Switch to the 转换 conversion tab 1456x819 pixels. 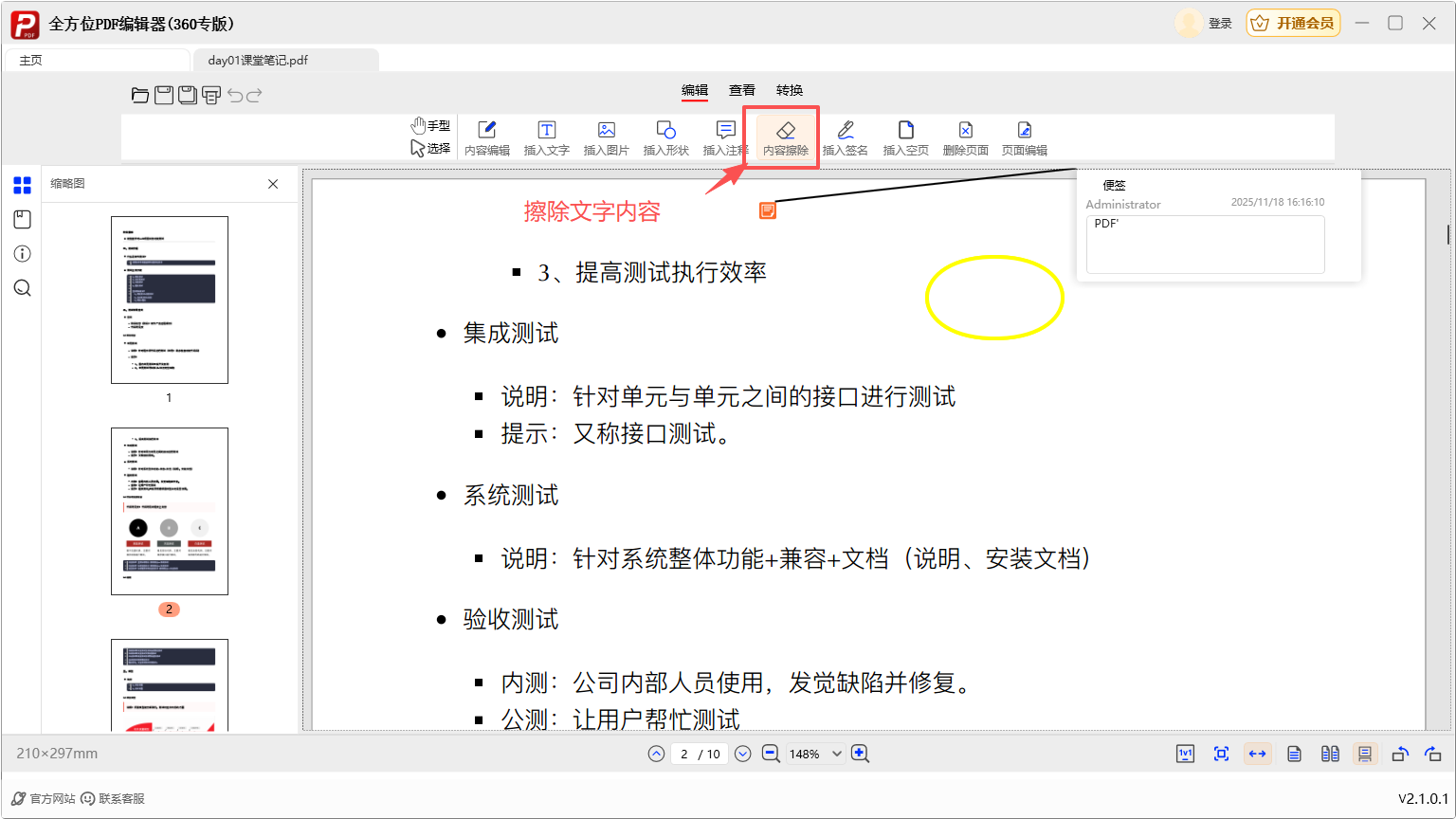[x=790, y=90]
